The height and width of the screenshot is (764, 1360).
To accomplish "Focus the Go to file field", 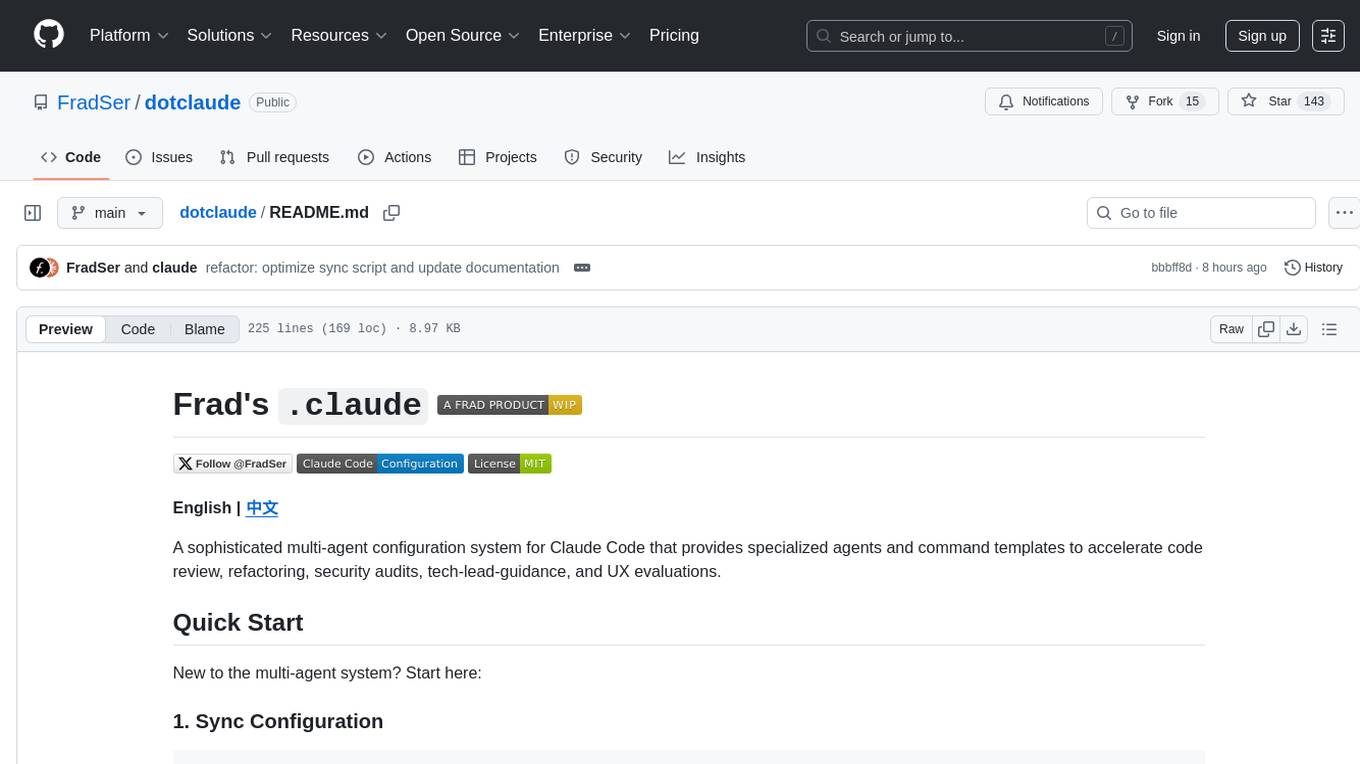I will pos(1201,213).
